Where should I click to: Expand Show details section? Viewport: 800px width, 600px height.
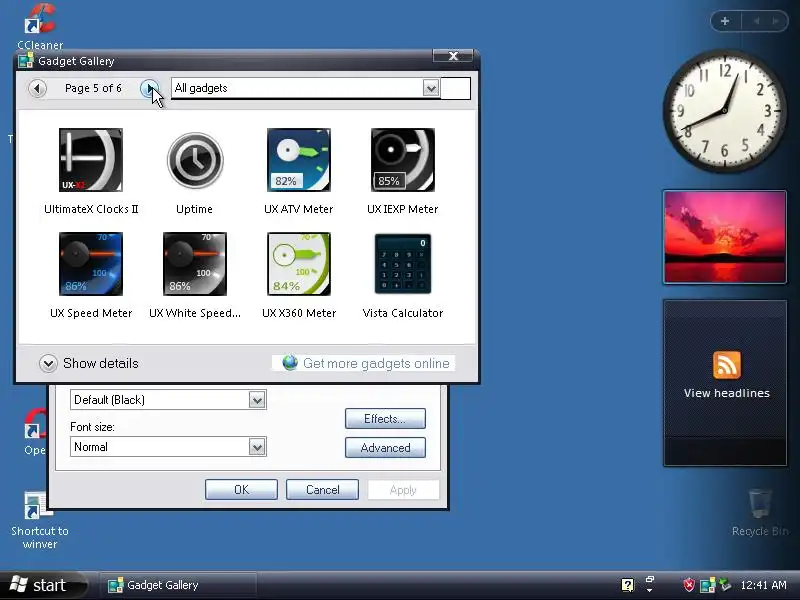click(x=48, y=363)
